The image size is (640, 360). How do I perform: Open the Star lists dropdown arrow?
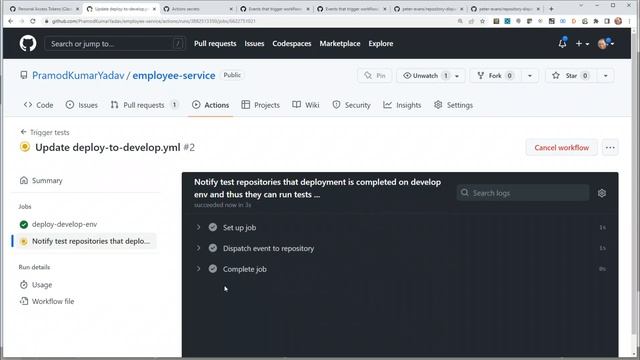pos(606,76)
